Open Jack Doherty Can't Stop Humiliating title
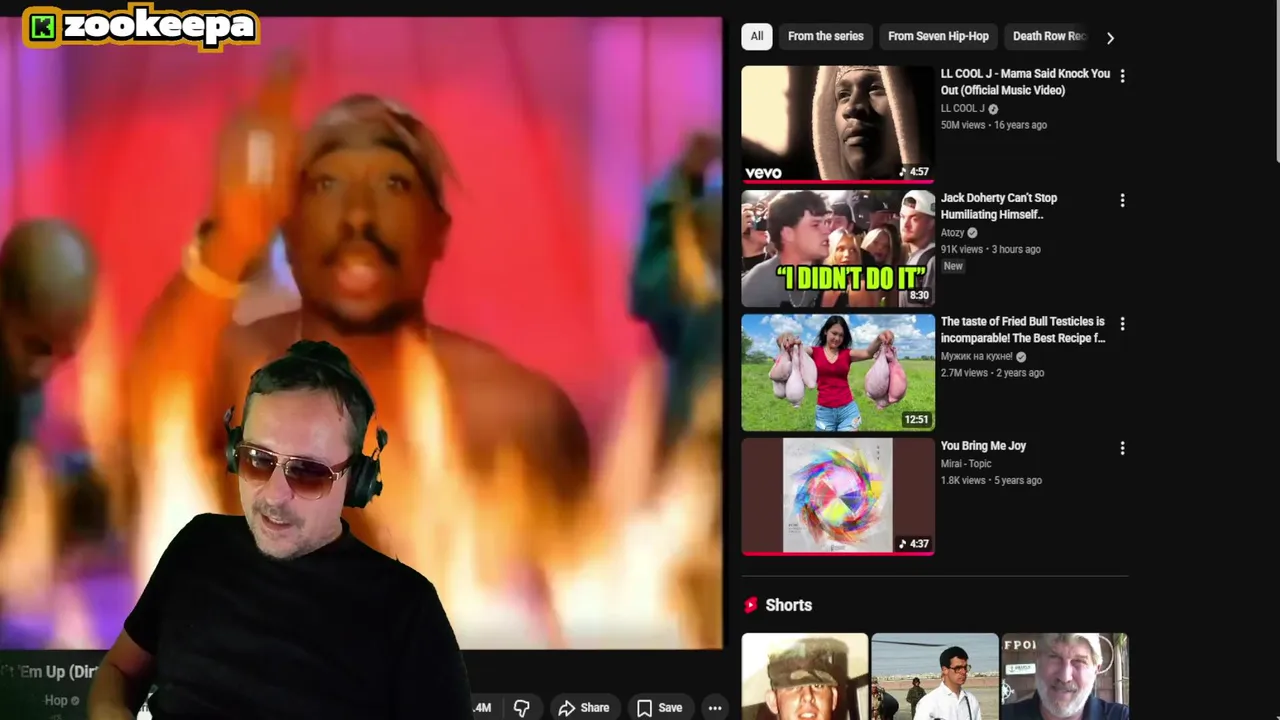The image size is (1280, 720). [x=999, y=206]
